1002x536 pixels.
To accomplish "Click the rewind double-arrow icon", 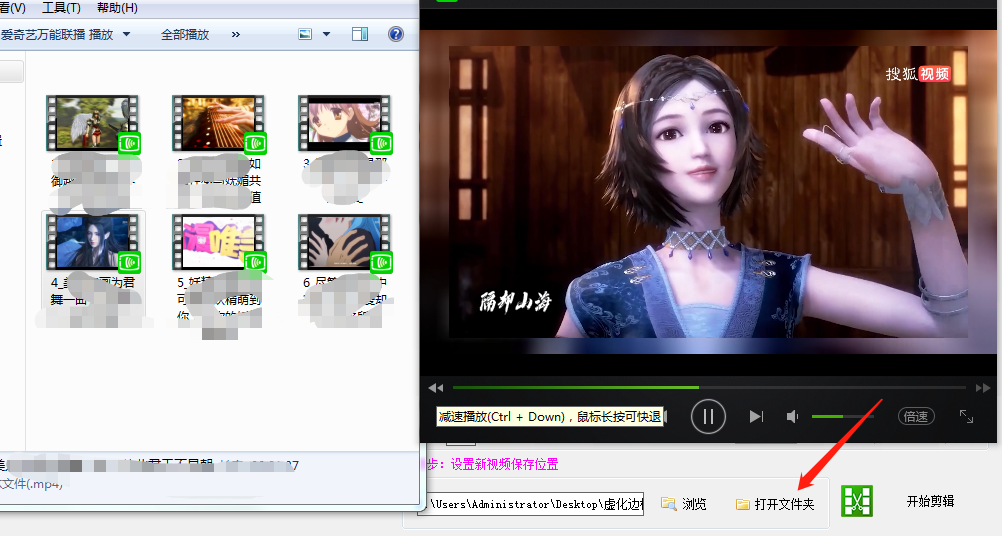I will tap(436, 388).
